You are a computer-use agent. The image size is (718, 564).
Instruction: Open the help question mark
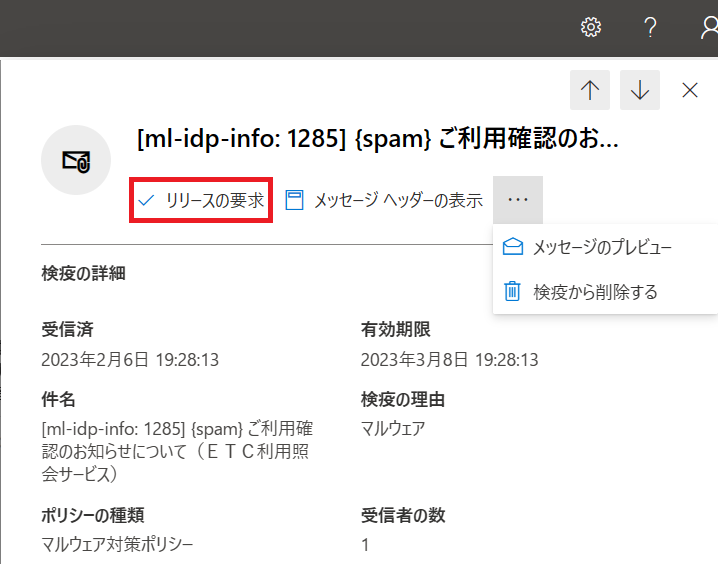click(x=650, y=27)
